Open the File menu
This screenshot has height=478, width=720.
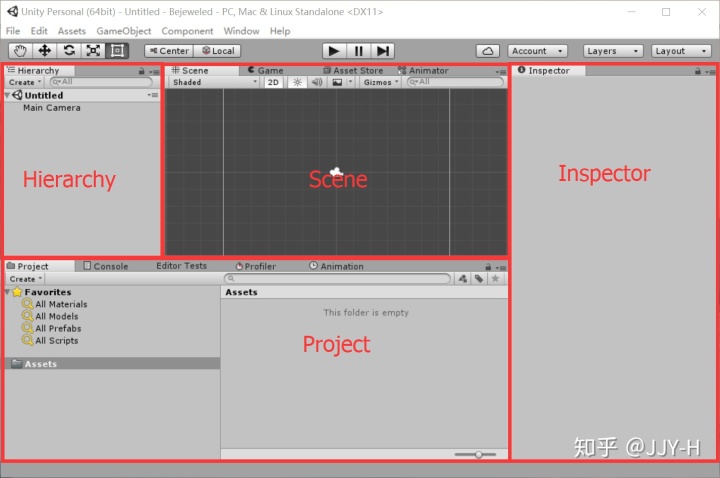pyautogui.click(x=13, y=31)
